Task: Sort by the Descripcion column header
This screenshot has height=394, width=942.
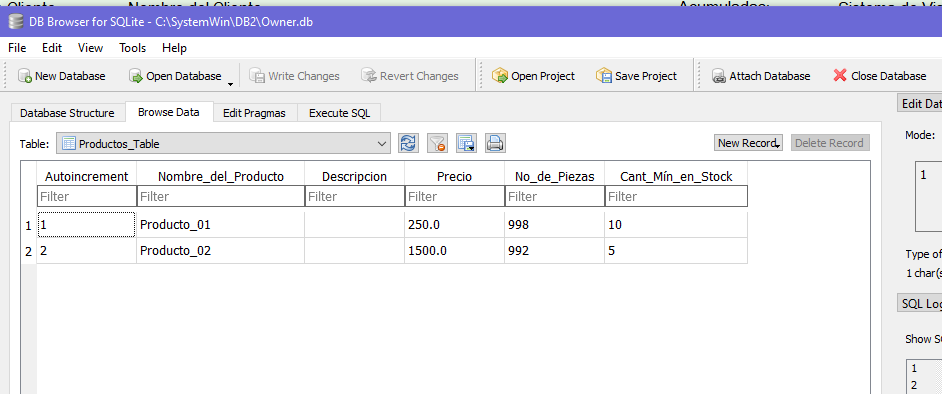Action: click(x=354, y=177)
